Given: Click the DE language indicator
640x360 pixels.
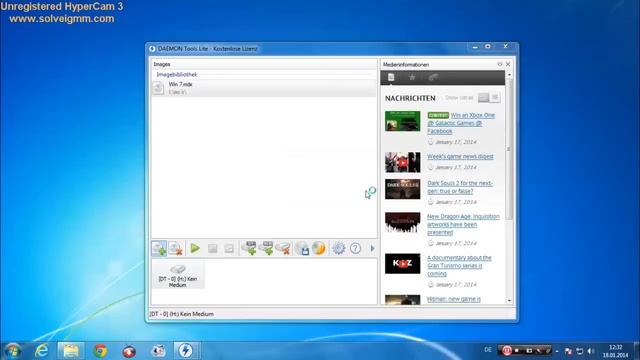Looking at the screenshot, I should (x=488, y=350).
